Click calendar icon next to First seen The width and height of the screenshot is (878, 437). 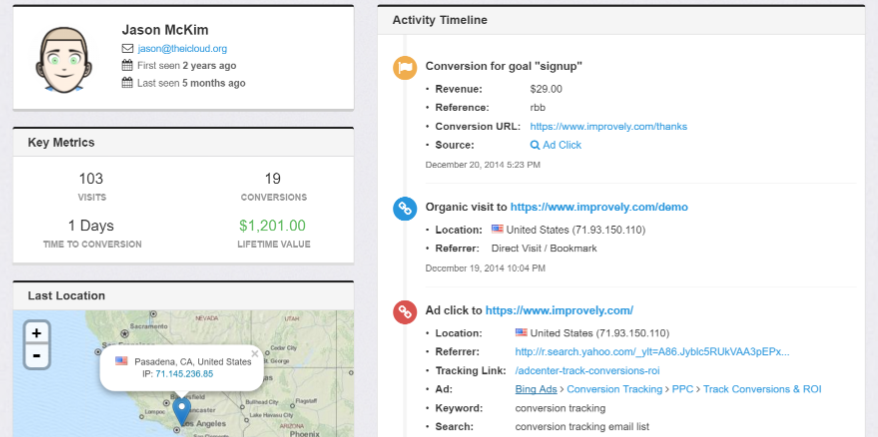tap(127, 66)
